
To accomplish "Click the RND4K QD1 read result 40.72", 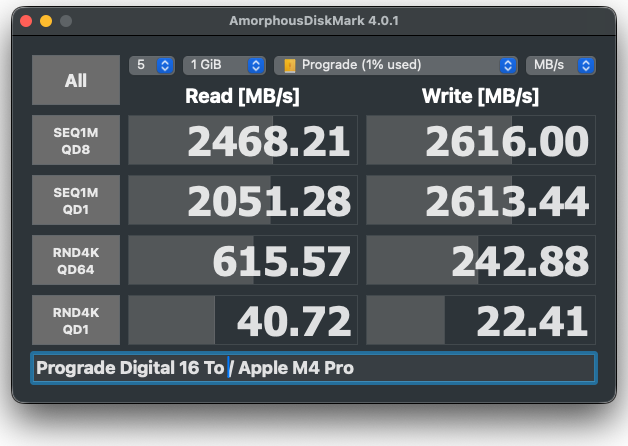I will click(242, 320).
